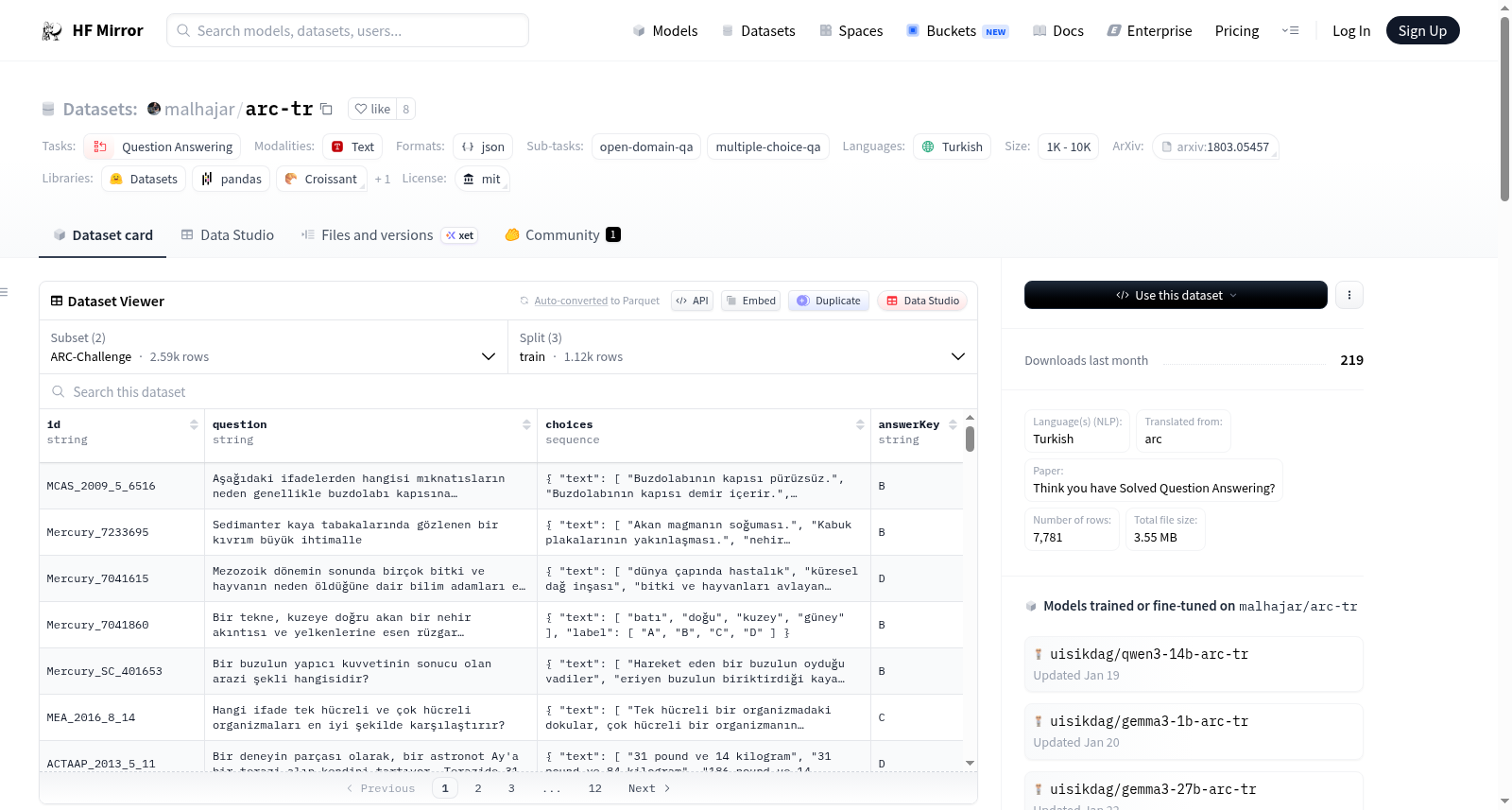Open the multiple-choice-qa sub-task tag
The height and width of the screenshot is (810, 1512).
point(768,146)
